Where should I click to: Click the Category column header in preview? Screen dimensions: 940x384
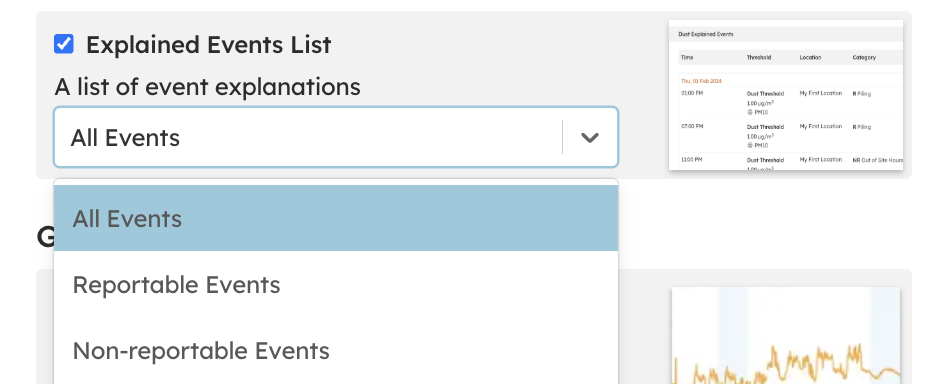click(864, 58)
